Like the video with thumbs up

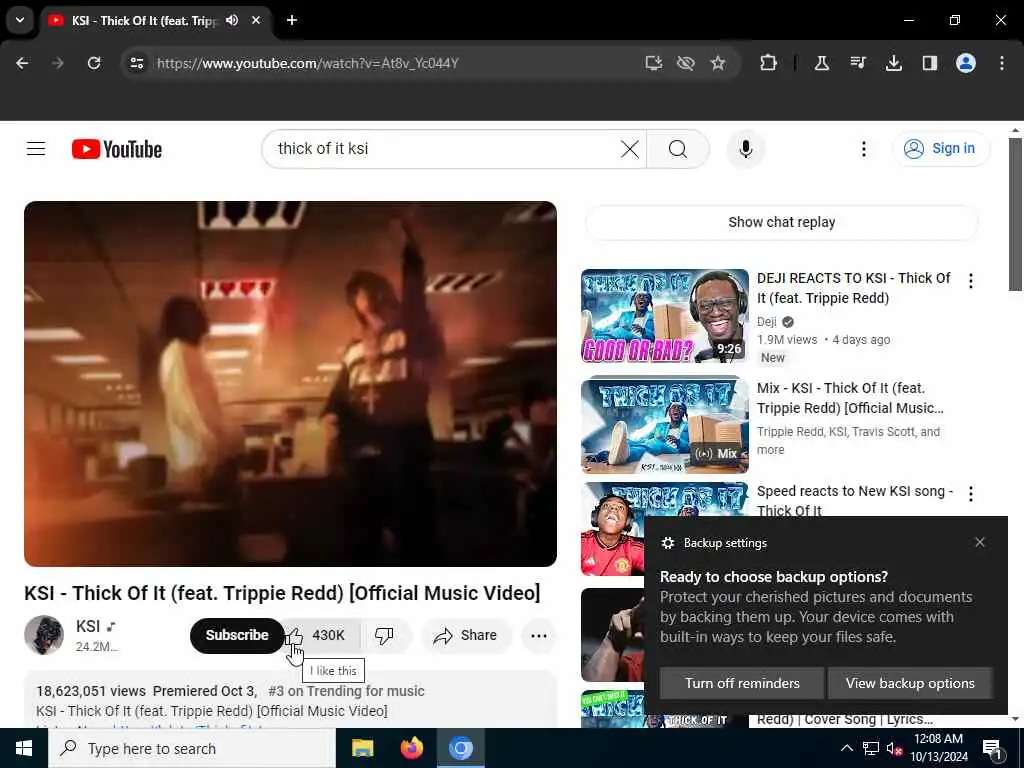coord(321,635)
